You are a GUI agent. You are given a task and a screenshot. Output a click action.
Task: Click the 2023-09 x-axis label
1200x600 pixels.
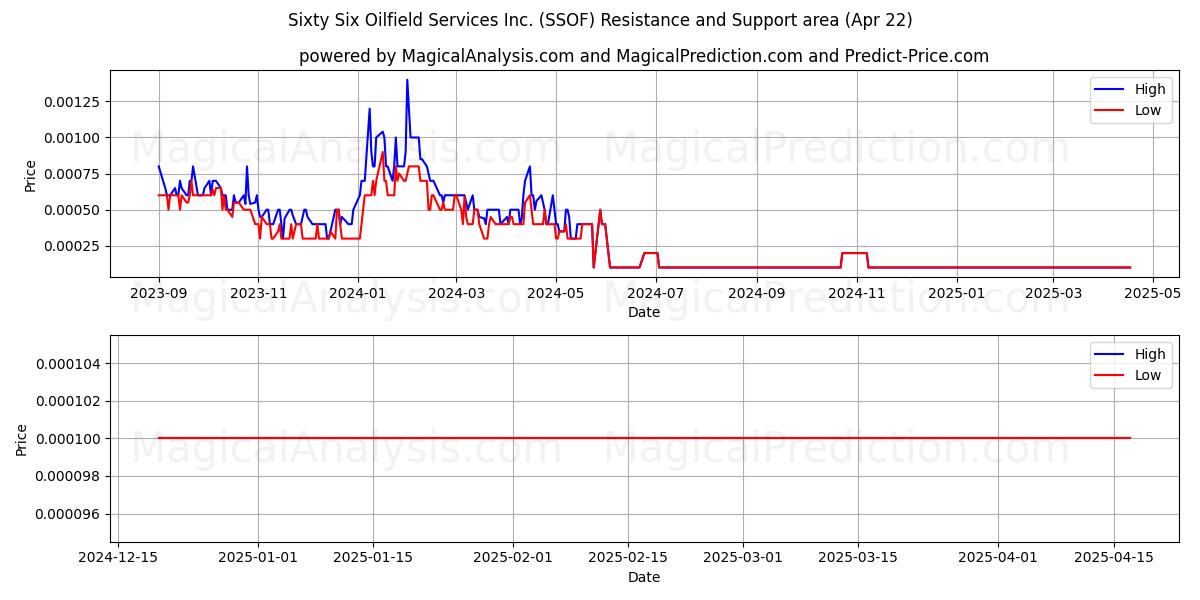(159, 294)
